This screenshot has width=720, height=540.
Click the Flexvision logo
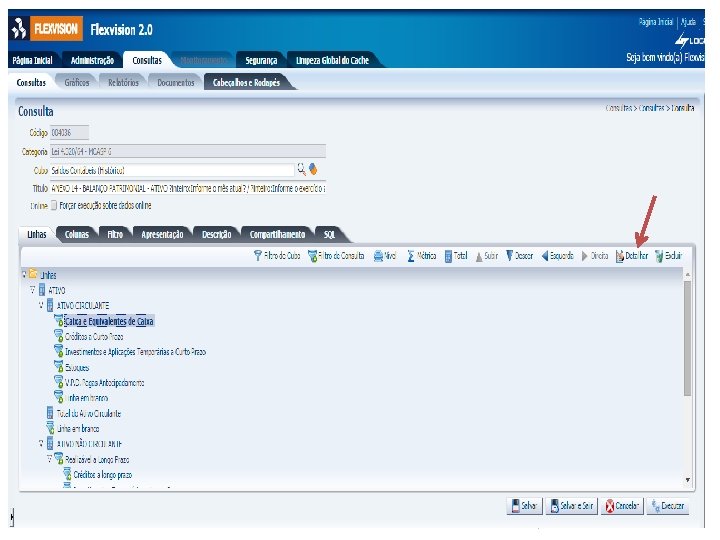[47, 29]
